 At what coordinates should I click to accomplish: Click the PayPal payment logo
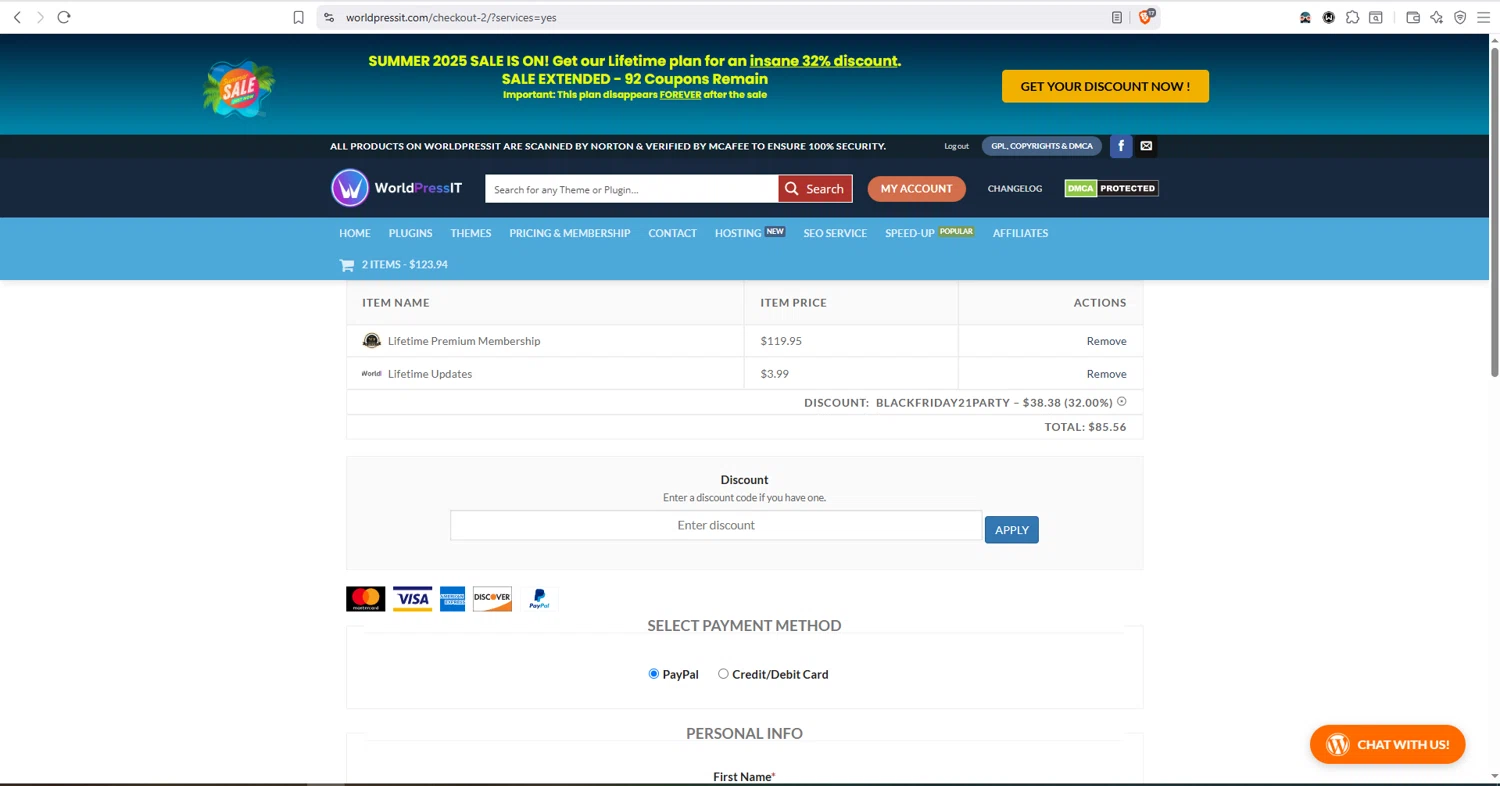(539, 599)
